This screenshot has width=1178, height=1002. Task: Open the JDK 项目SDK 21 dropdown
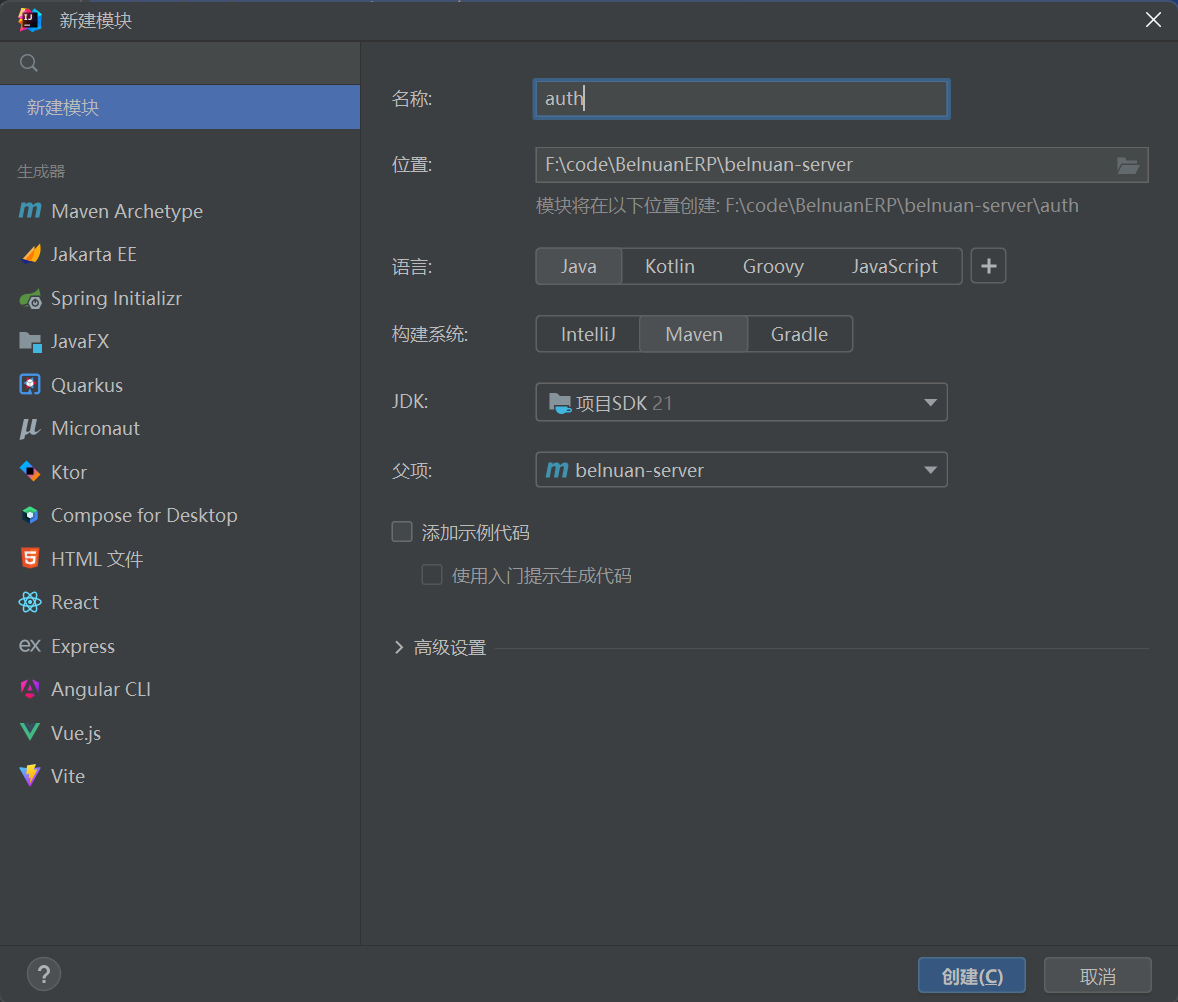[x=741, y=403]
